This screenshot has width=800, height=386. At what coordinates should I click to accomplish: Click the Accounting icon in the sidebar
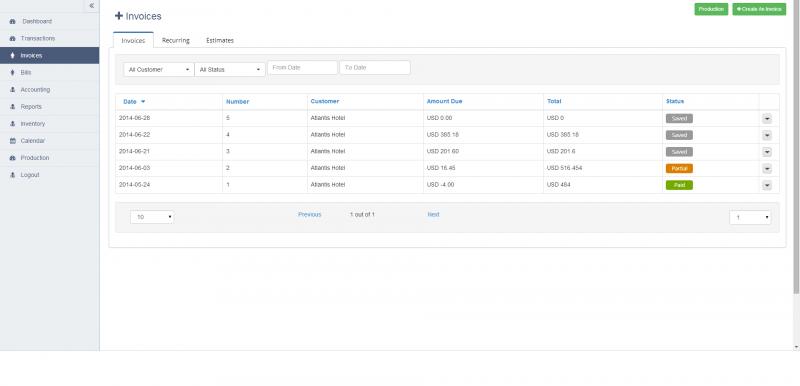coord(12,90)
